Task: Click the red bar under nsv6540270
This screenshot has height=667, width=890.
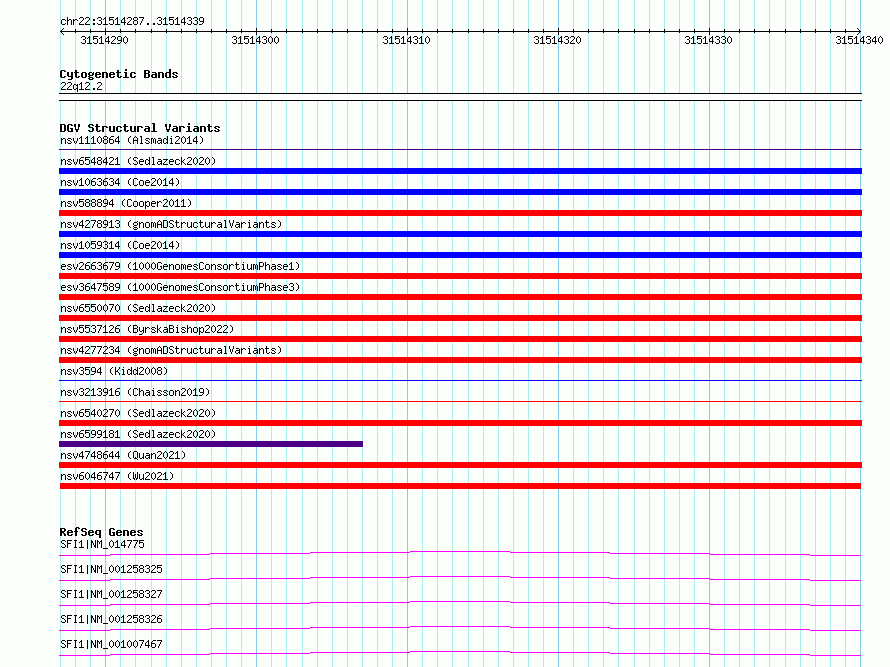Action: (x=460, y=423)
